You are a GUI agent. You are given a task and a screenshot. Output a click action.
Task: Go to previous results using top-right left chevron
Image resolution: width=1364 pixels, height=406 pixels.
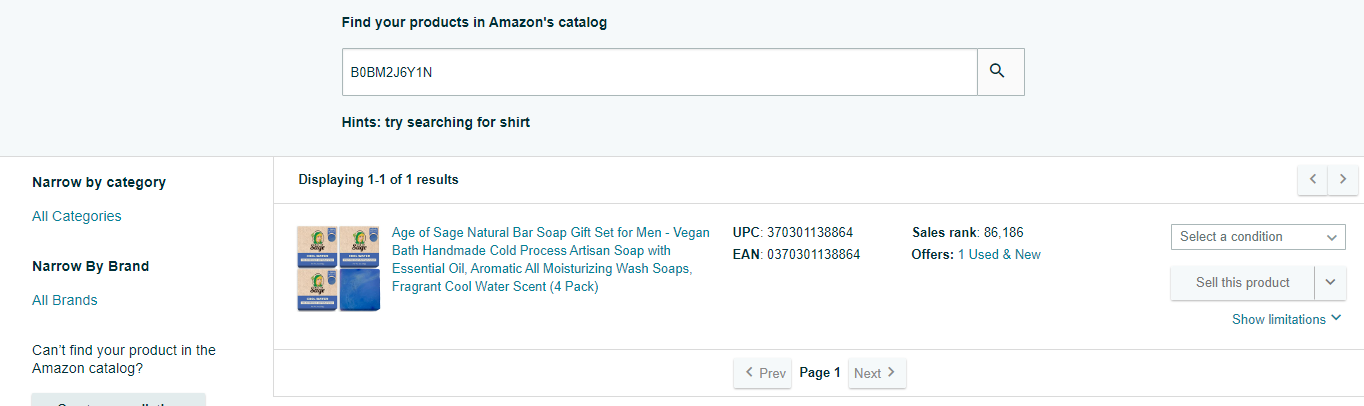(x=1313, y=180)
